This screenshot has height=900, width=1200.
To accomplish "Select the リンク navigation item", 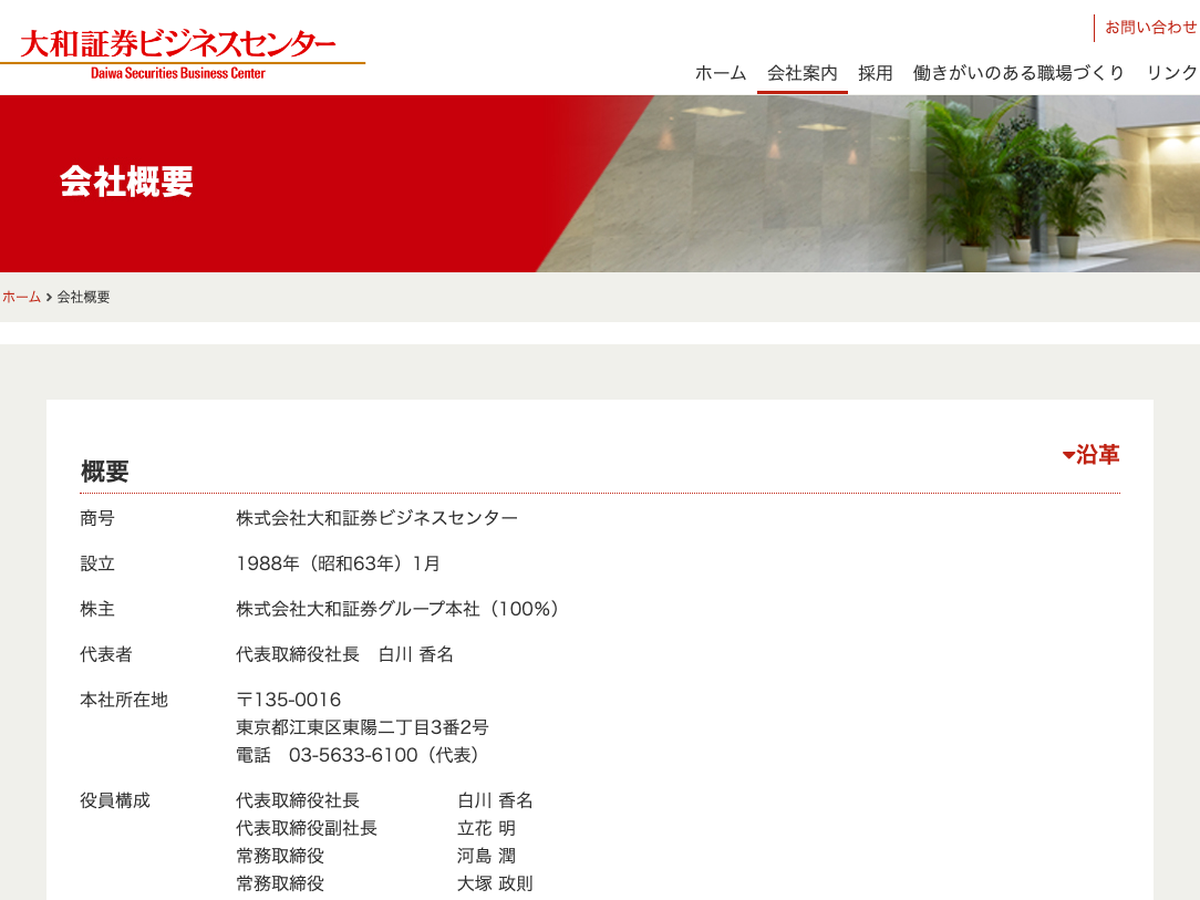I will 1172,73.
